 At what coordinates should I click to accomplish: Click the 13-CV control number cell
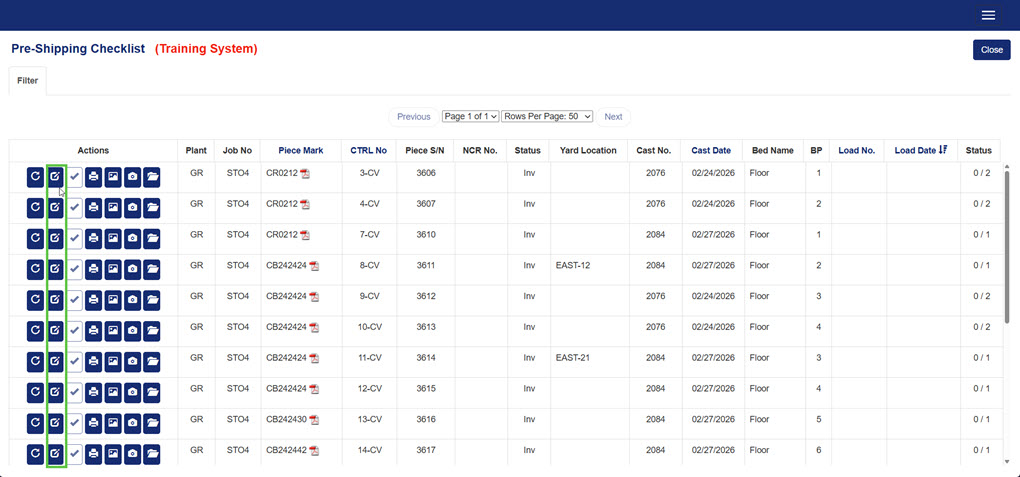(368, 420)
